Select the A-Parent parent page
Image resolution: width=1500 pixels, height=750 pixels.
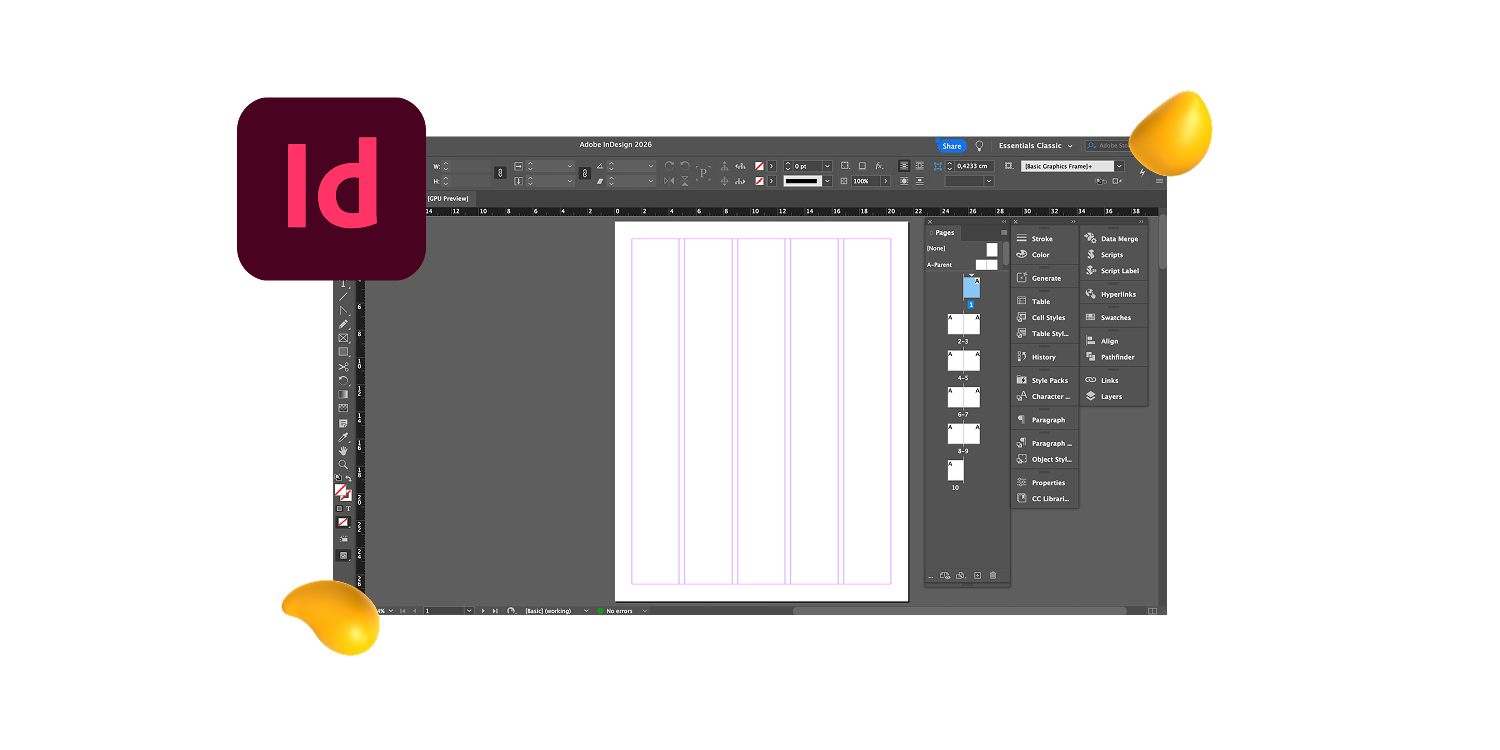coord(962,265)
